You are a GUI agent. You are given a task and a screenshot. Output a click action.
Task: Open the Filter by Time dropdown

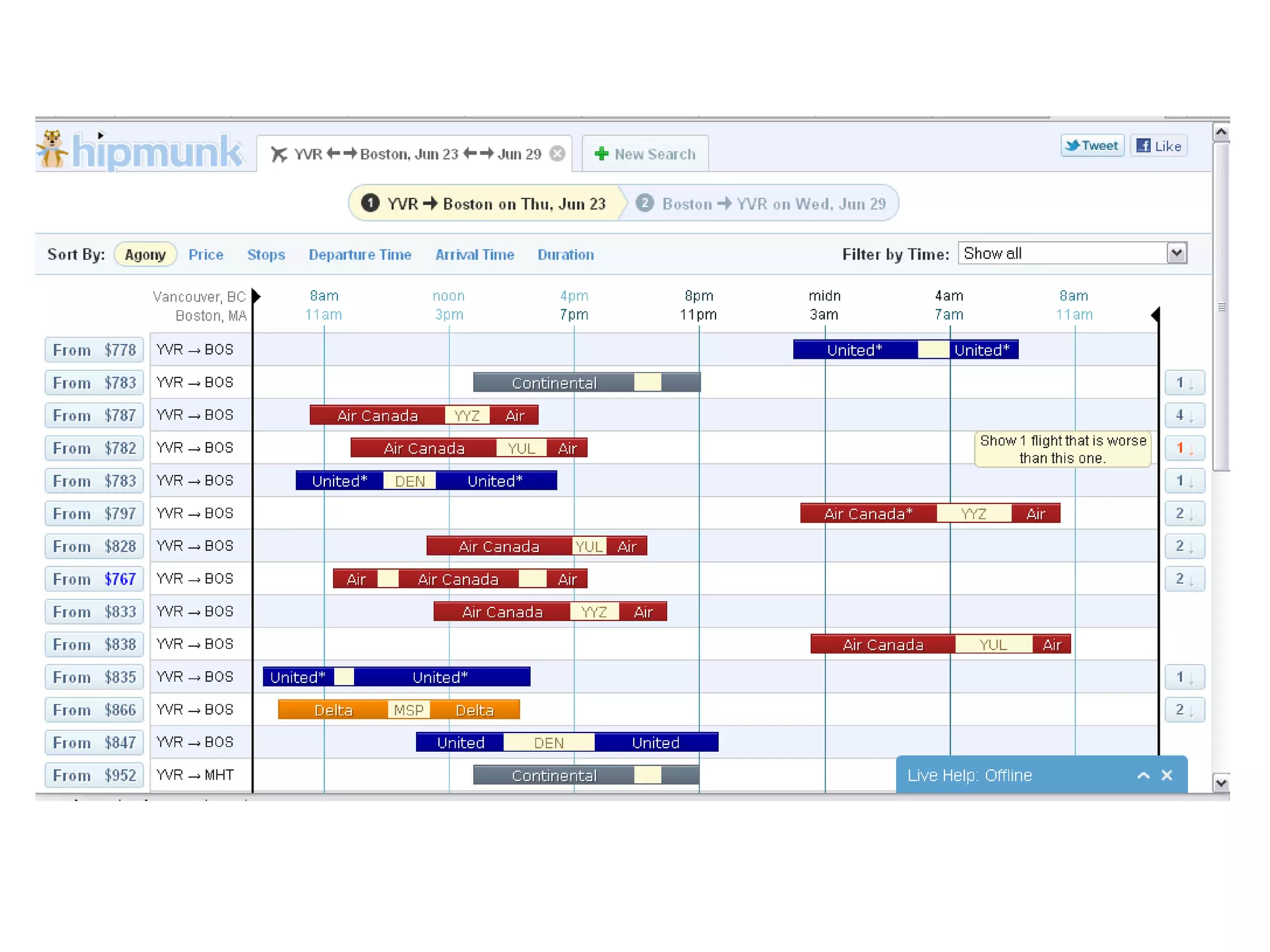tap(1072, 253)
